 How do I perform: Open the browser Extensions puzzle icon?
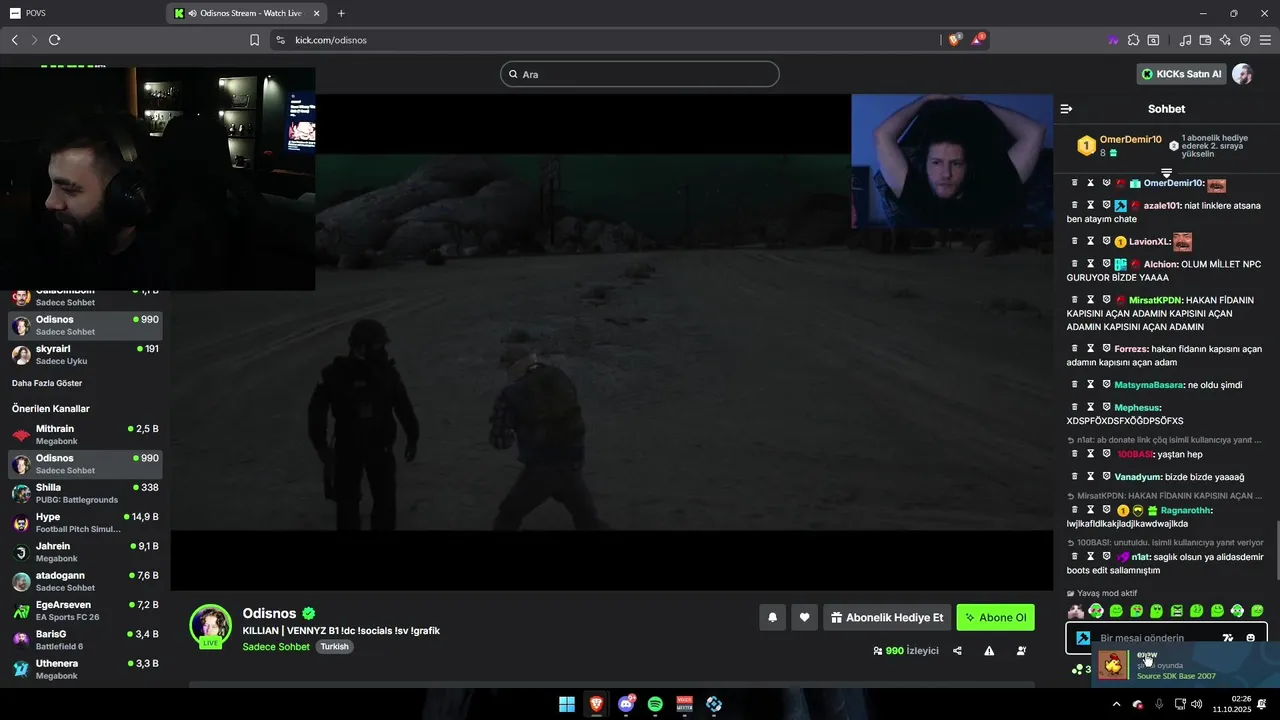1133,40
